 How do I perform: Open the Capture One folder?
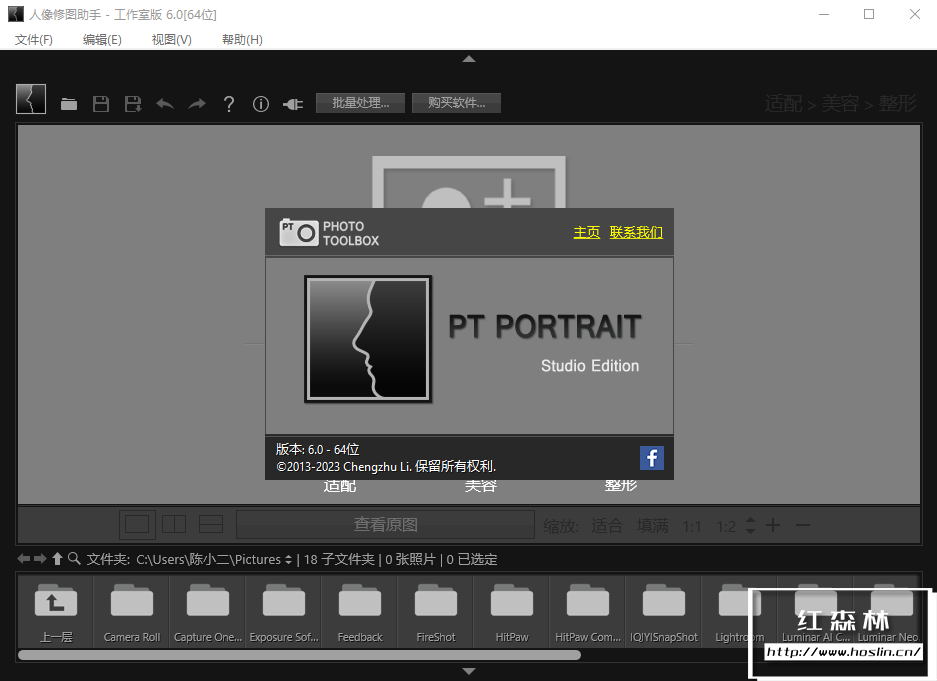[x=207, y=611]
